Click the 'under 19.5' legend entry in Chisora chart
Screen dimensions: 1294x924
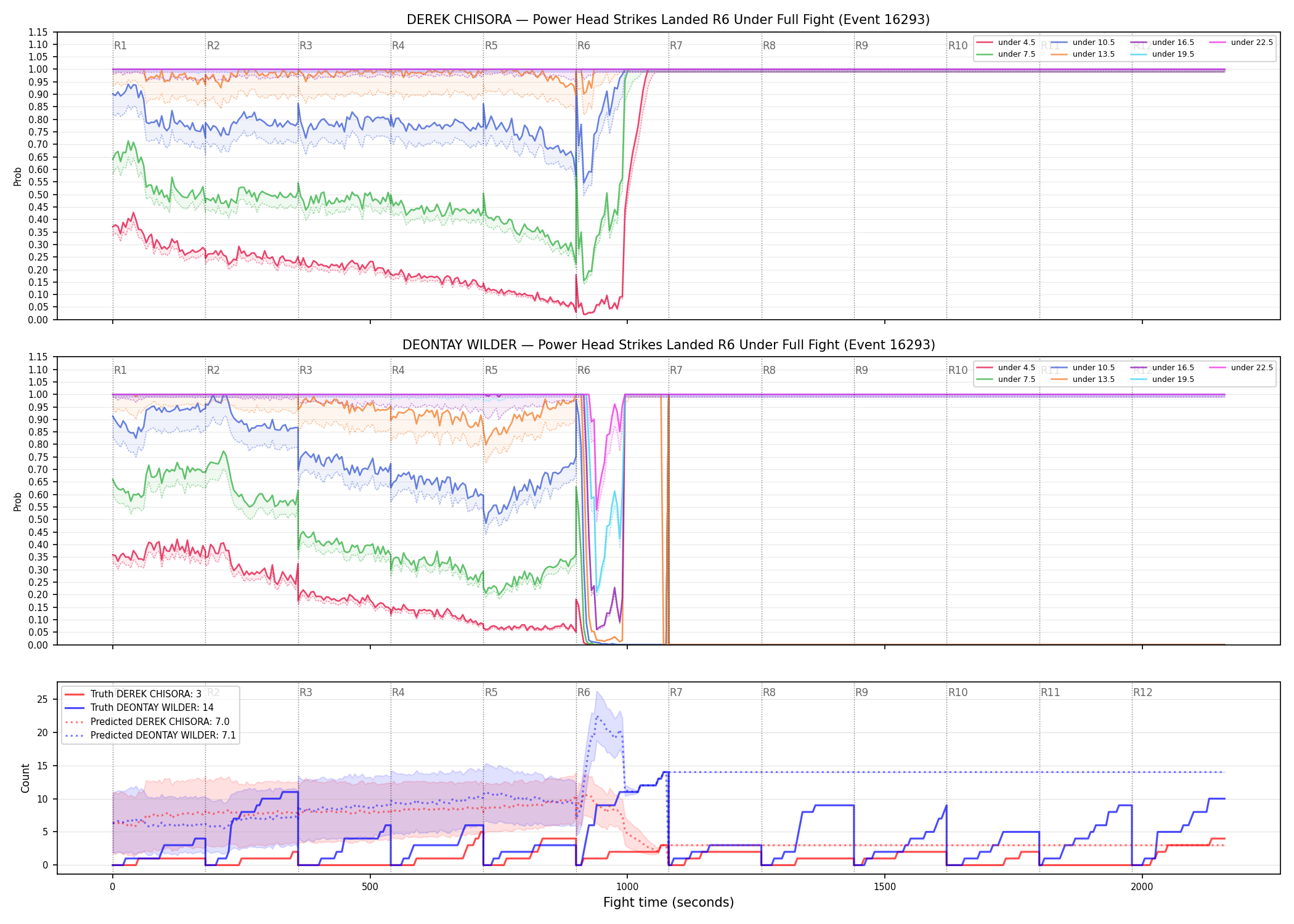(1162, 54)
